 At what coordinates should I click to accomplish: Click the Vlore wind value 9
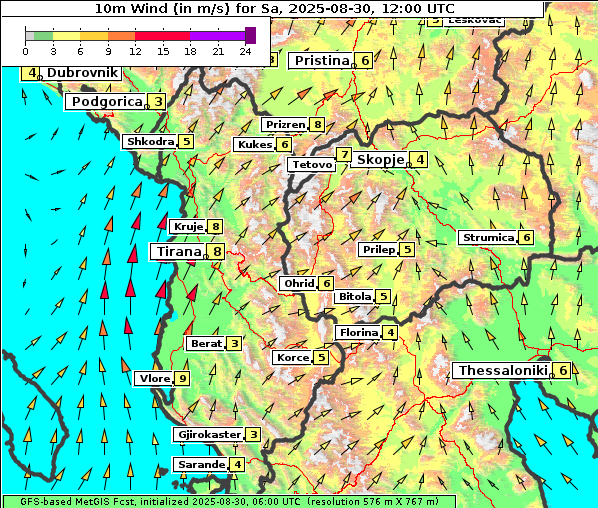pos(182,379)
